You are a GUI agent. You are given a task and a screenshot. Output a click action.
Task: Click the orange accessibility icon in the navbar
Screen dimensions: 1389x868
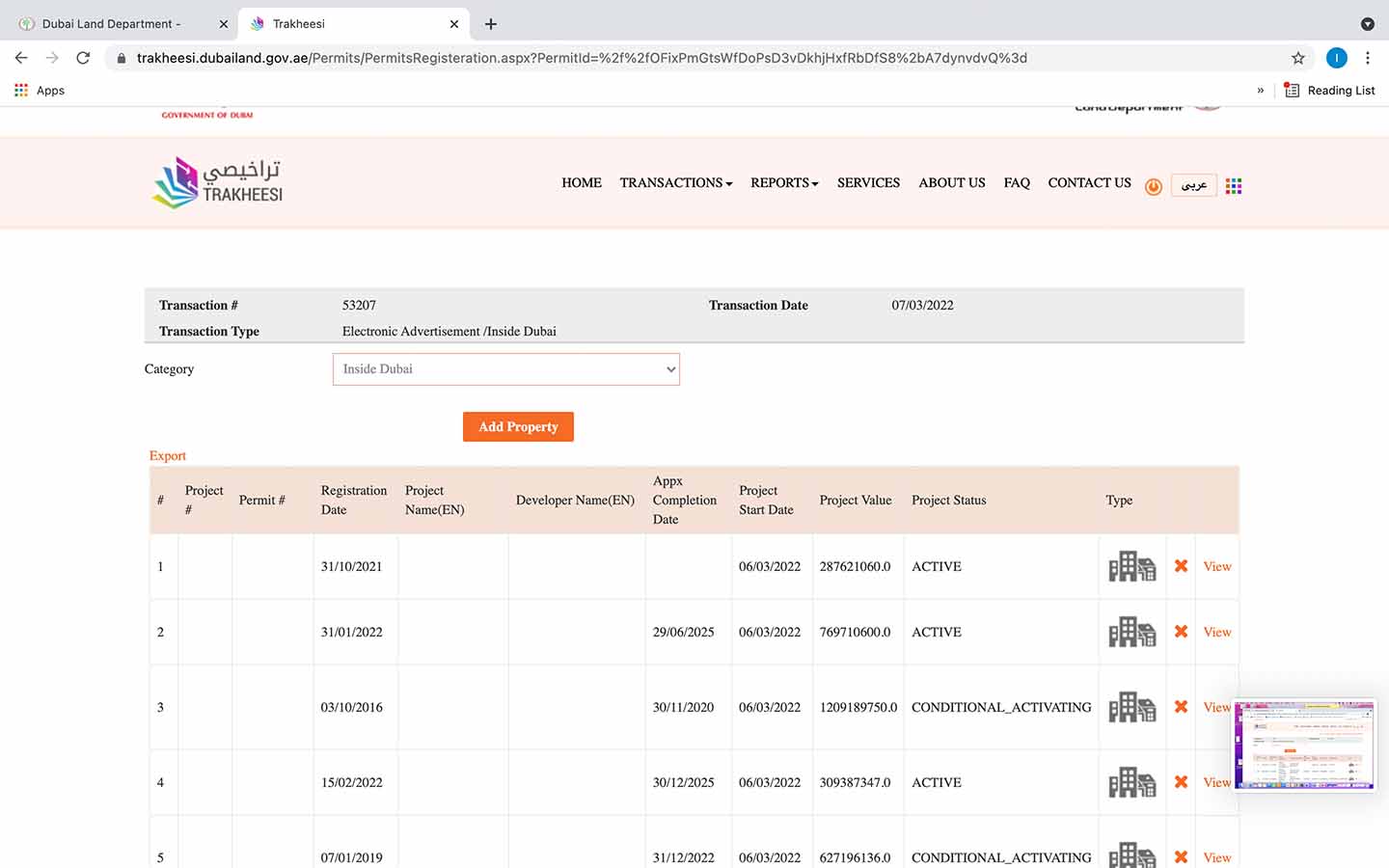coord(1153,186)
